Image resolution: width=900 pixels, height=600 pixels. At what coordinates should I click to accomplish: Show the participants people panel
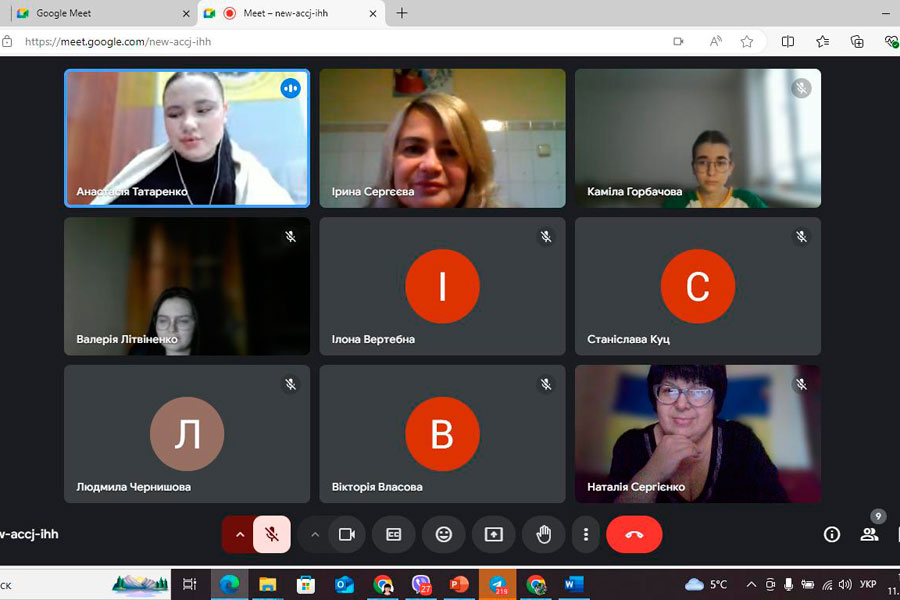869,535
